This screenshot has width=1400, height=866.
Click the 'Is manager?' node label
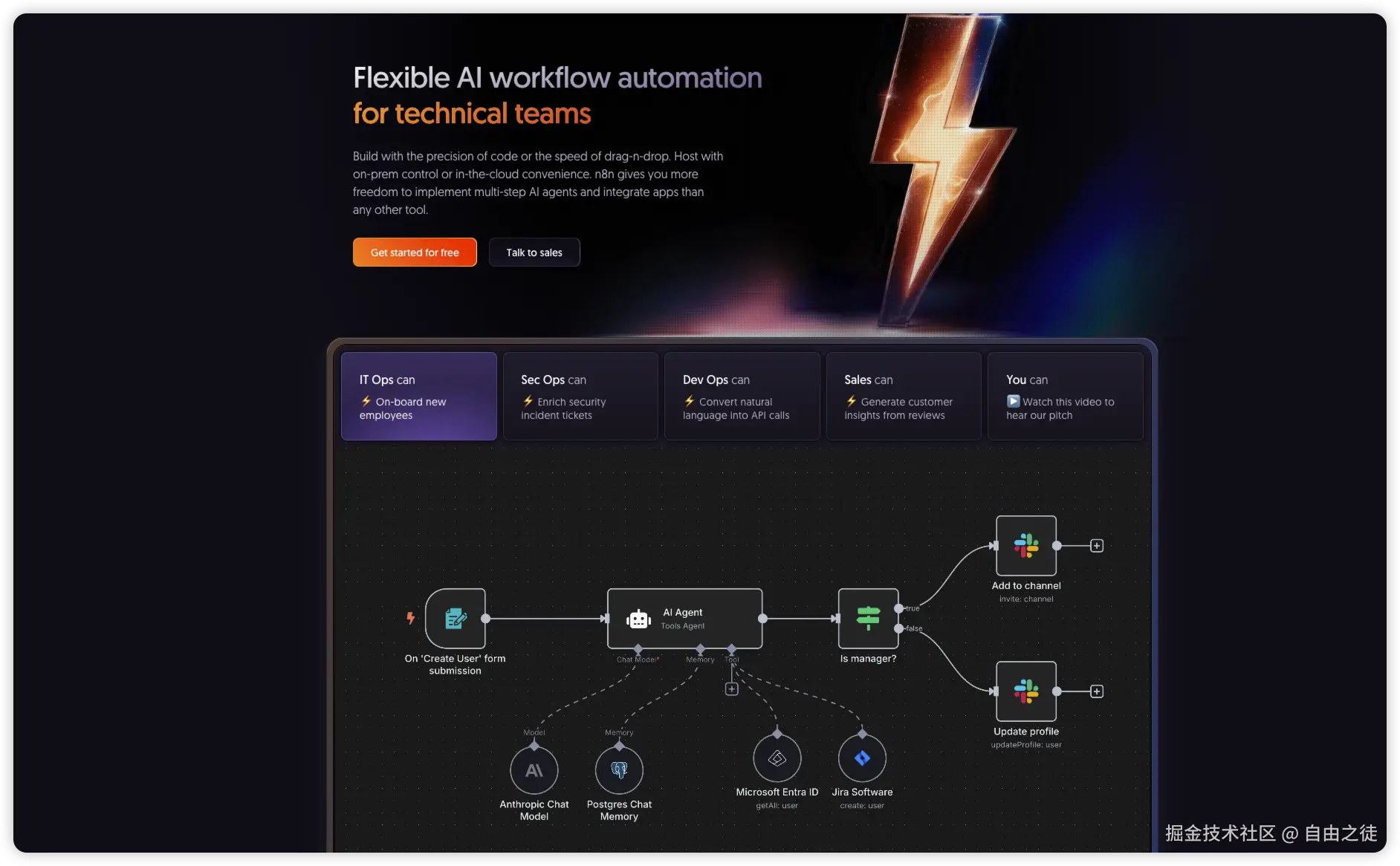click(868, 659)
